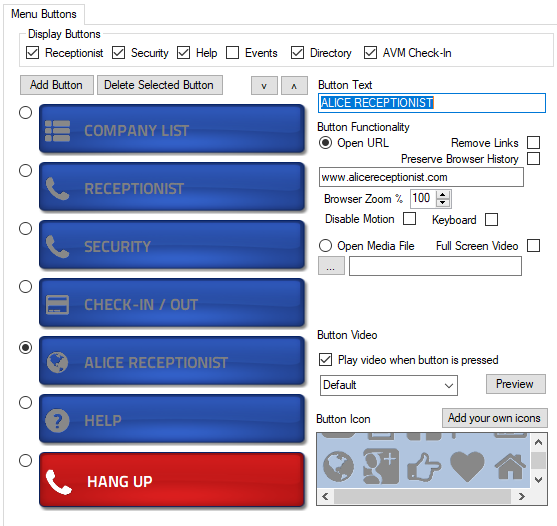Check the Disable Motion box

coord(409,219)
